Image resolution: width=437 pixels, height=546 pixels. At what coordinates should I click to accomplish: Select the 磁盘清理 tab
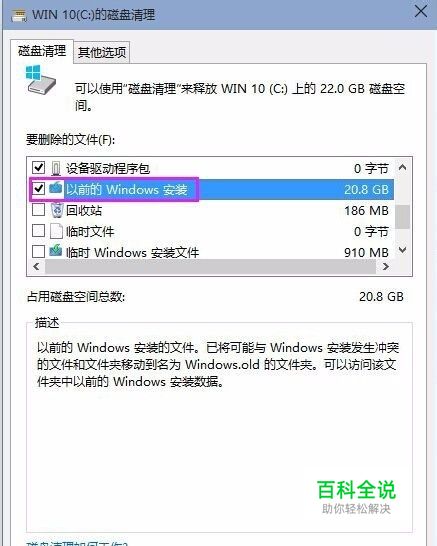42,51
